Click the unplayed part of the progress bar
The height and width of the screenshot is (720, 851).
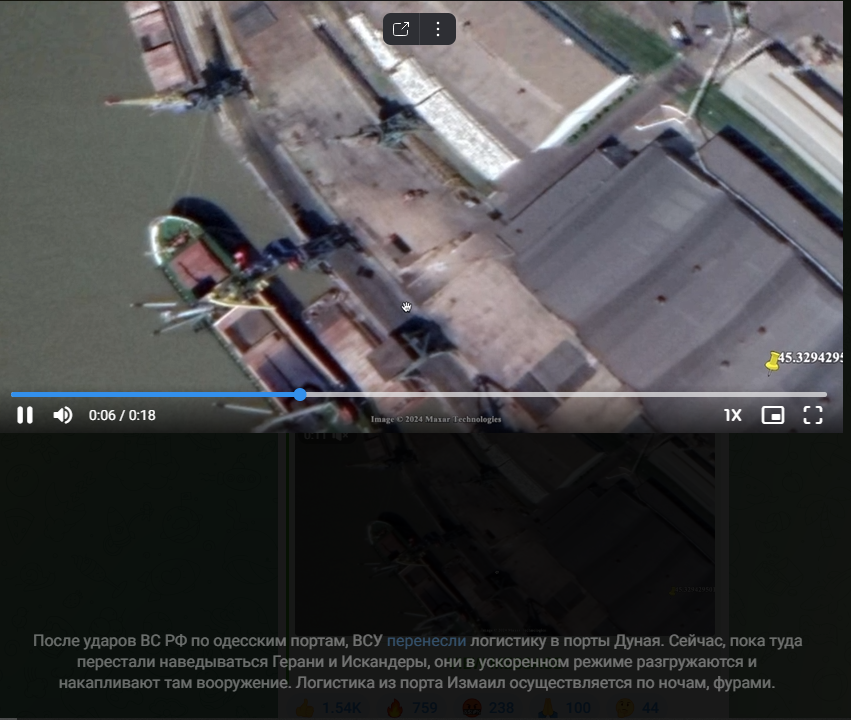pos(560,395)
